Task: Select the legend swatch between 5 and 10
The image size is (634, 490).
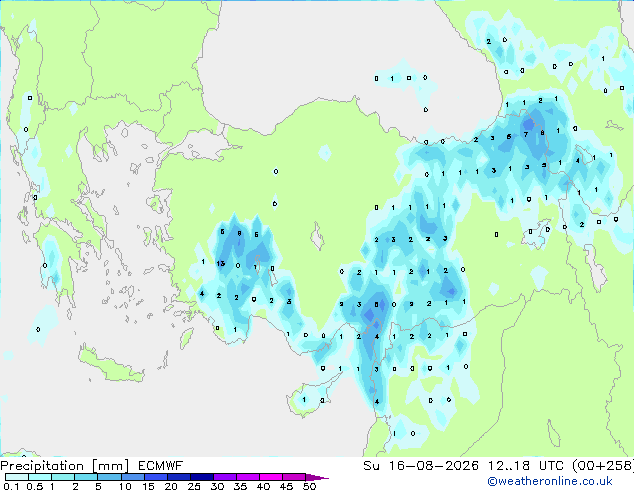Action: 109,477
